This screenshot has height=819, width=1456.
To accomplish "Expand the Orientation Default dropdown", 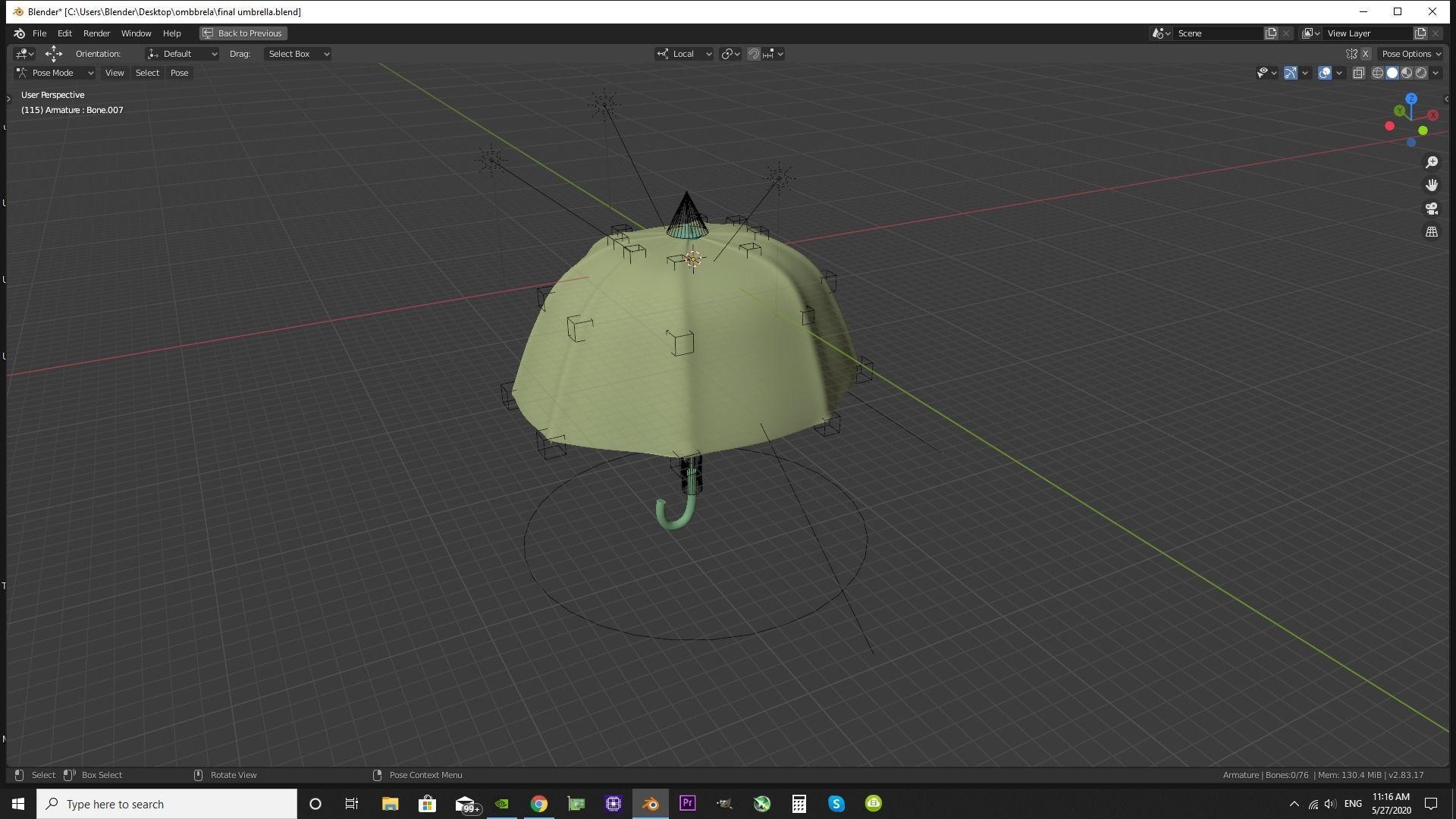I will 182,54.
